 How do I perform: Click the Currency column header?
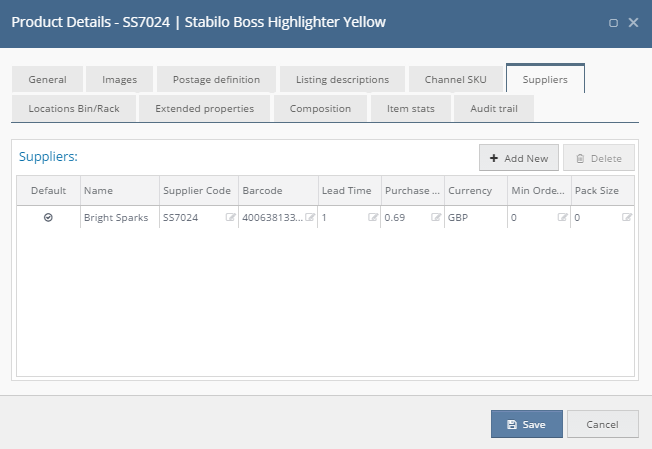(476, 190)
